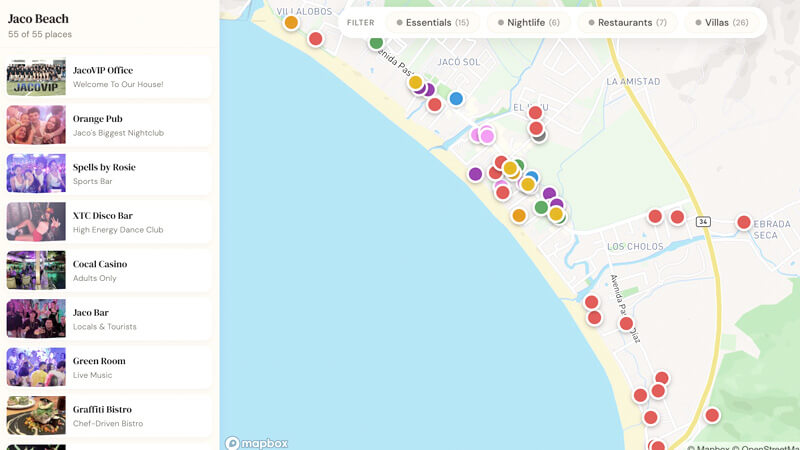Click the pink marker cluster by the river mouth
The width and height of the screenshot is (800, 450).
point(487,136)
